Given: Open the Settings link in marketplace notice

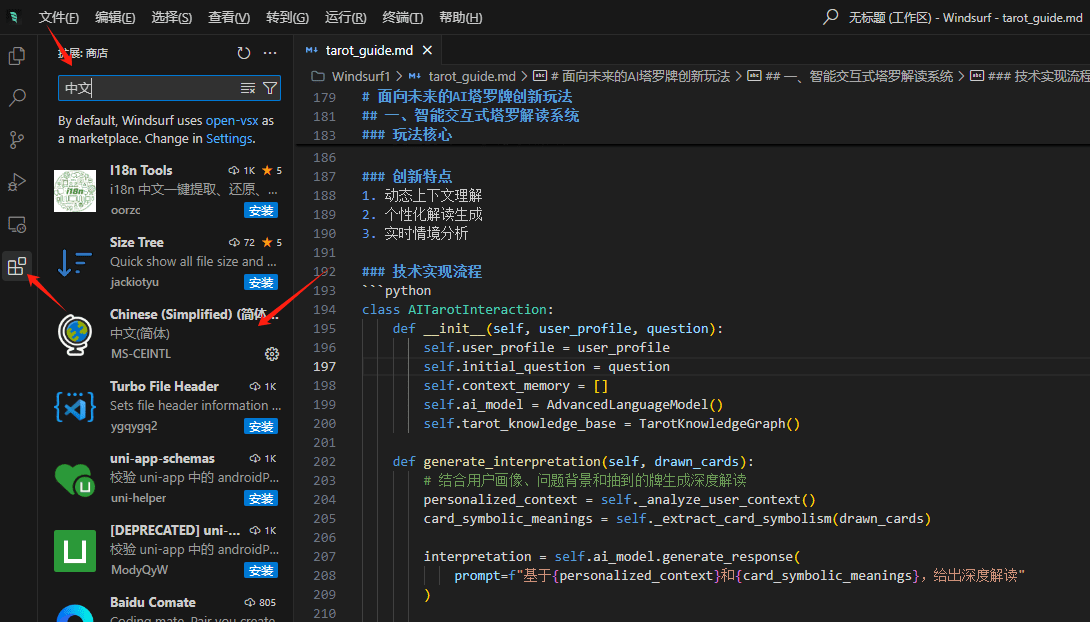Looking at the screenshot, I should (x=229, y=138).
